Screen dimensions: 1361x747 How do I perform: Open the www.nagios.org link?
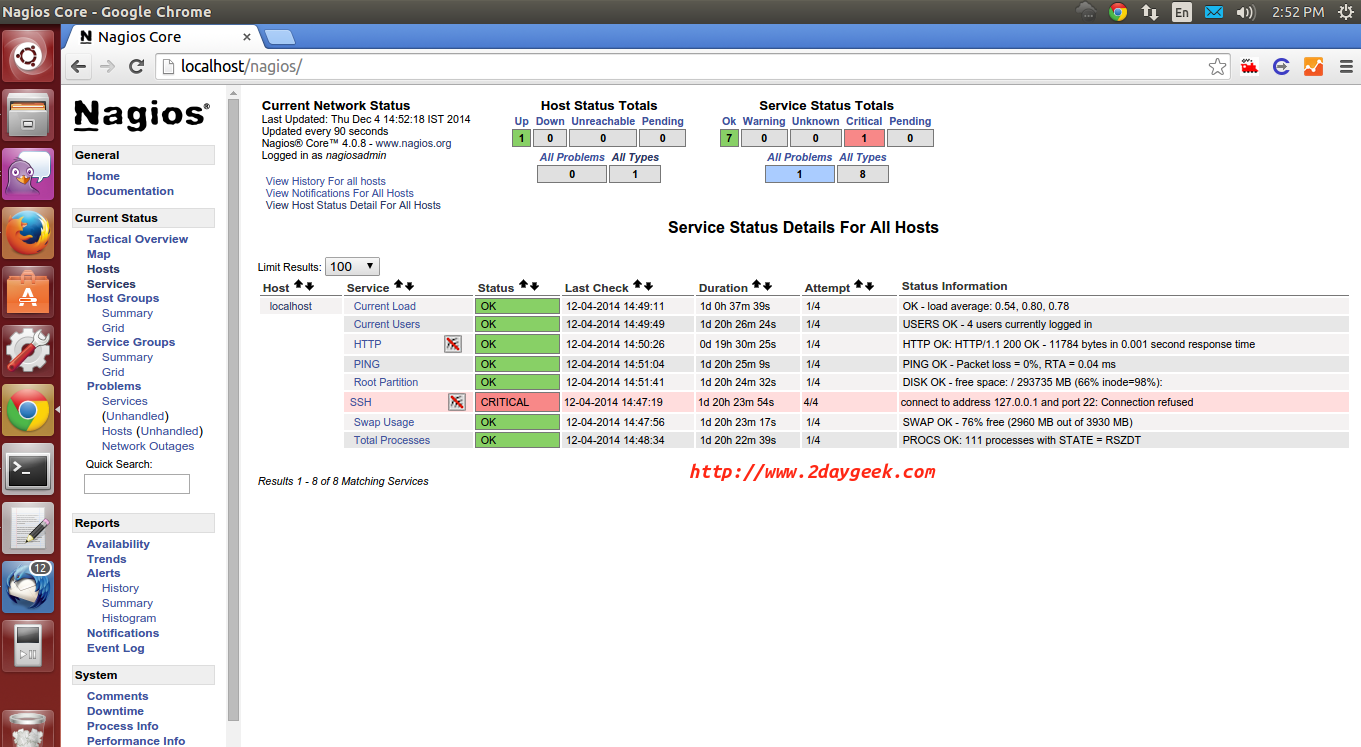coord(413,143)
